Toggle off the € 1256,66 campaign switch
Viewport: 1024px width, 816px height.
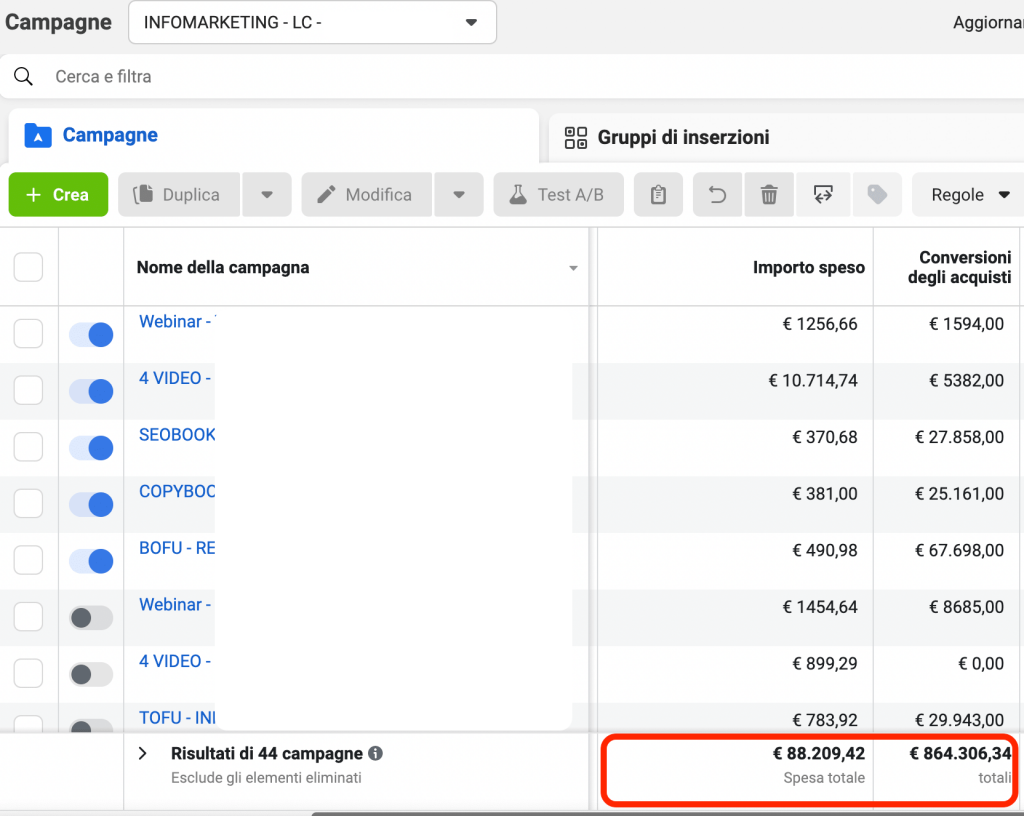pyautogui.click(x=91, y=334)
